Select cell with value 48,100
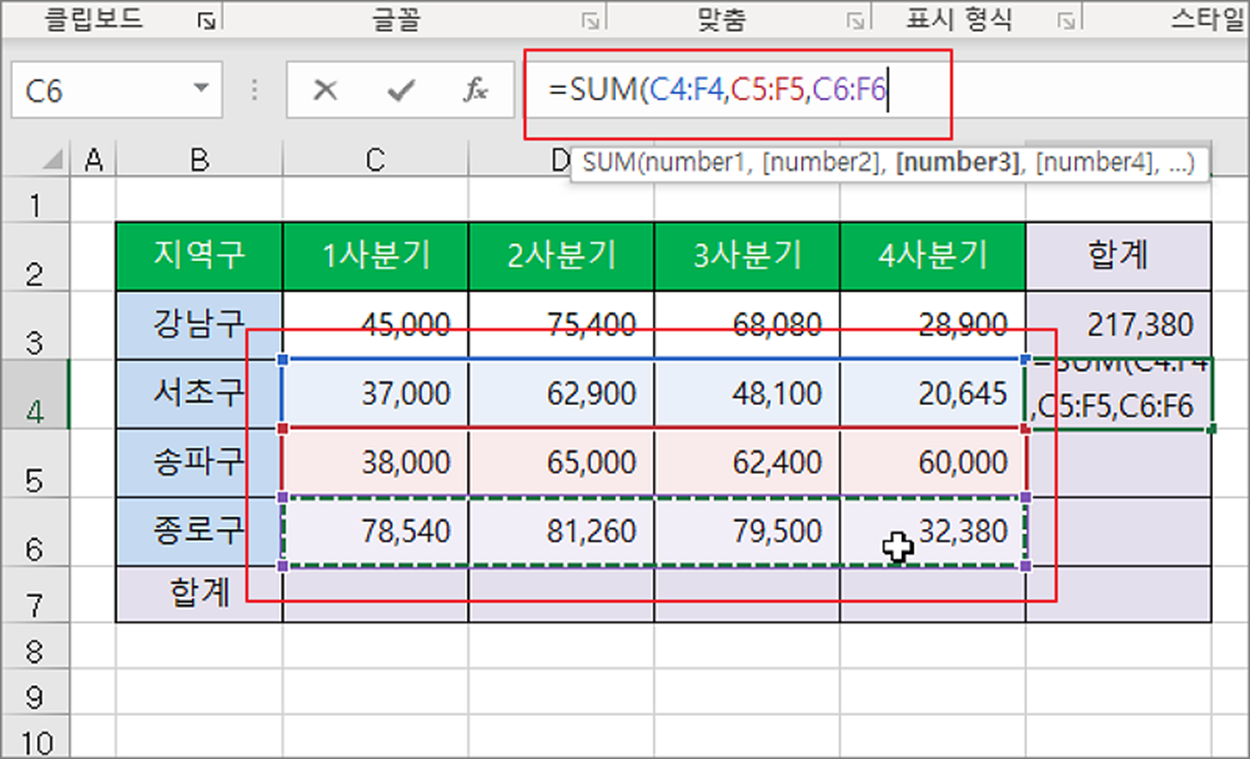This screenshot has height=759, width=1250. (x=747, y=394)
